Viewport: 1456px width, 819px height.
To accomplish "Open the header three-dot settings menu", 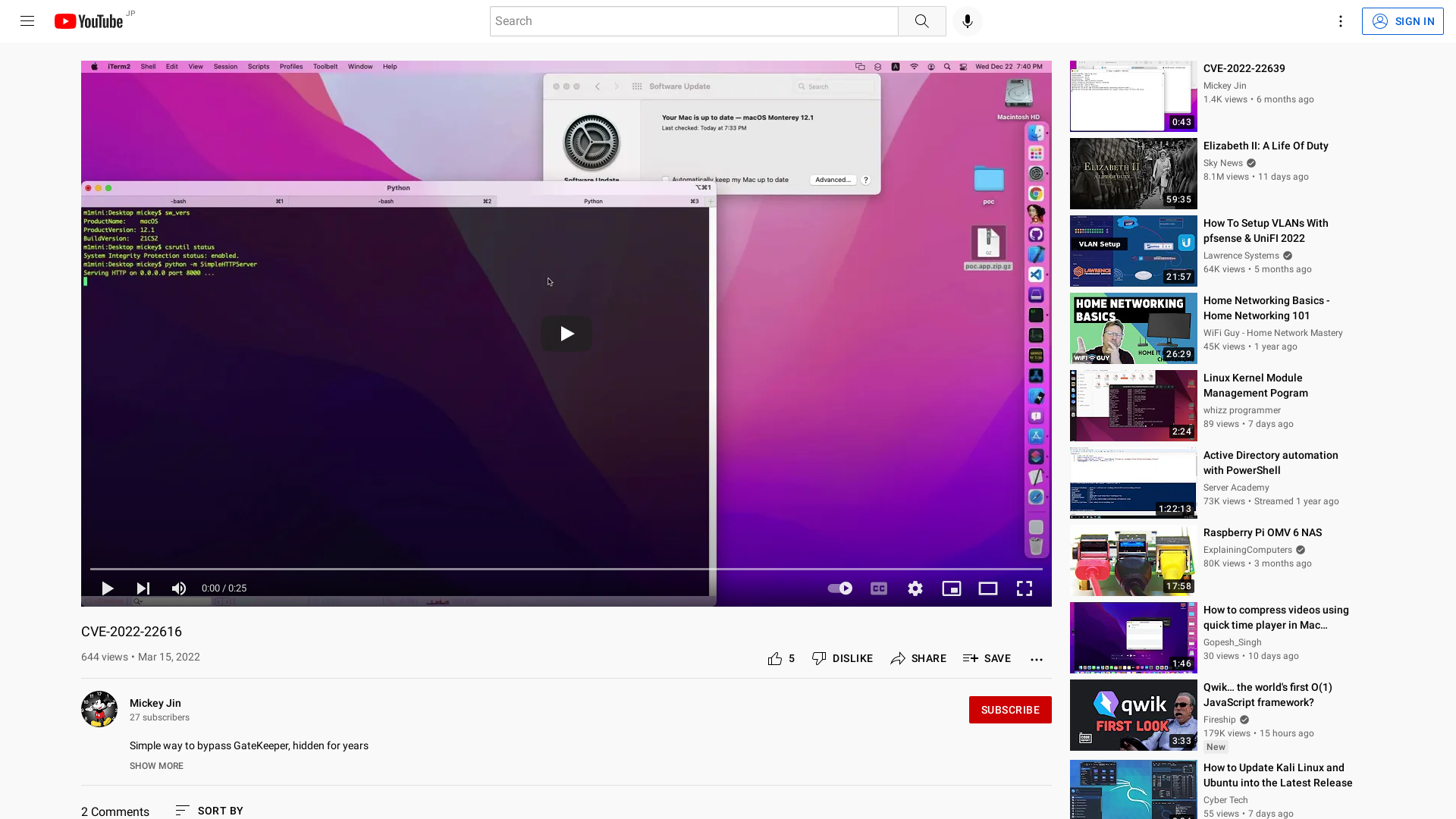I will 1340,21.
